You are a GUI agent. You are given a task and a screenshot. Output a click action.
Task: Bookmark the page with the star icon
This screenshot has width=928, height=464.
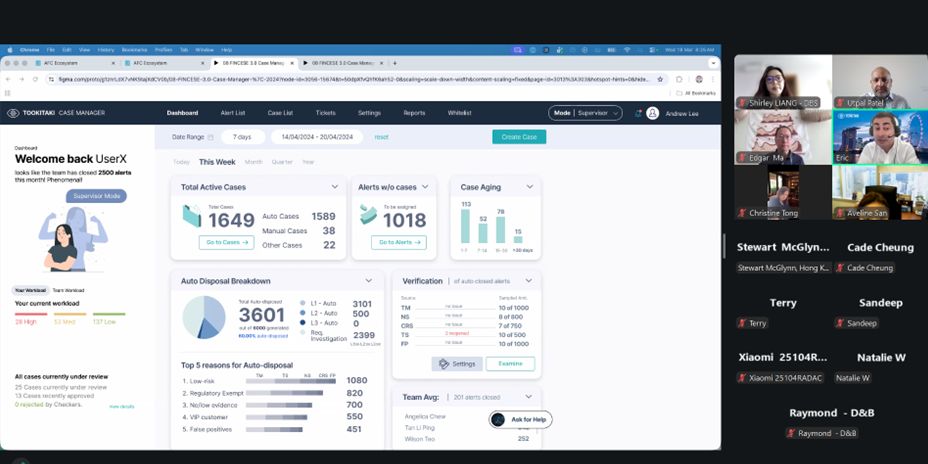point(660,79)
